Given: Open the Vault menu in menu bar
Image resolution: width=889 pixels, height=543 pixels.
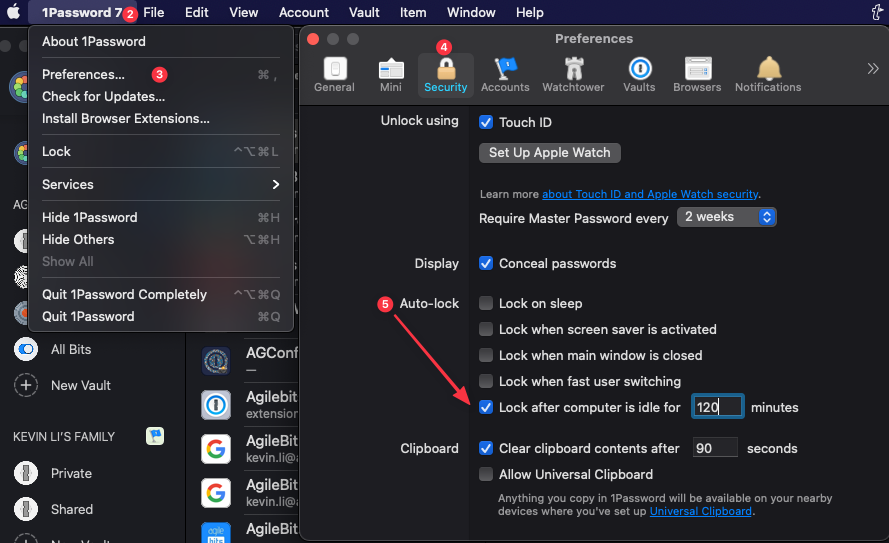Looking at the screenshot, I should (364, 12).
